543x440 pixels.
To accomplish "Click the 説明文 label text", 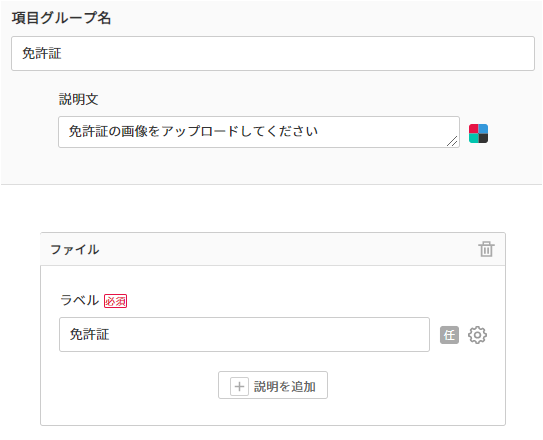I will [79, 100].
